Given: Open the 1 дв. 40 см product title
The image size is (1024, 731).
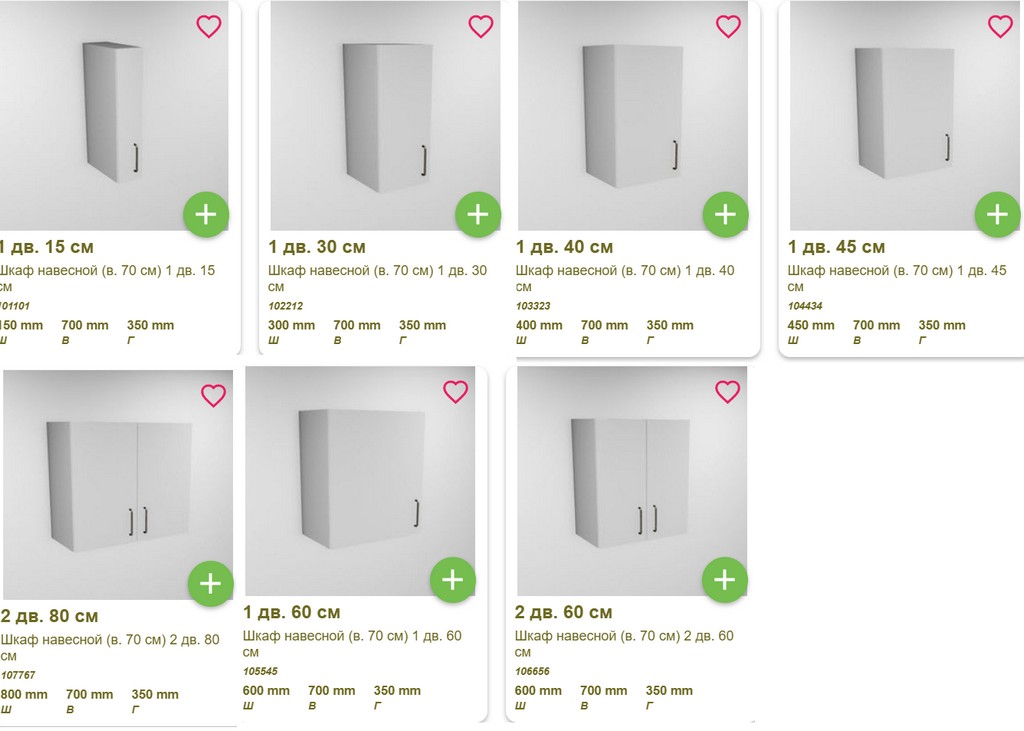Looking at the screenshot, I should (565, 247).
